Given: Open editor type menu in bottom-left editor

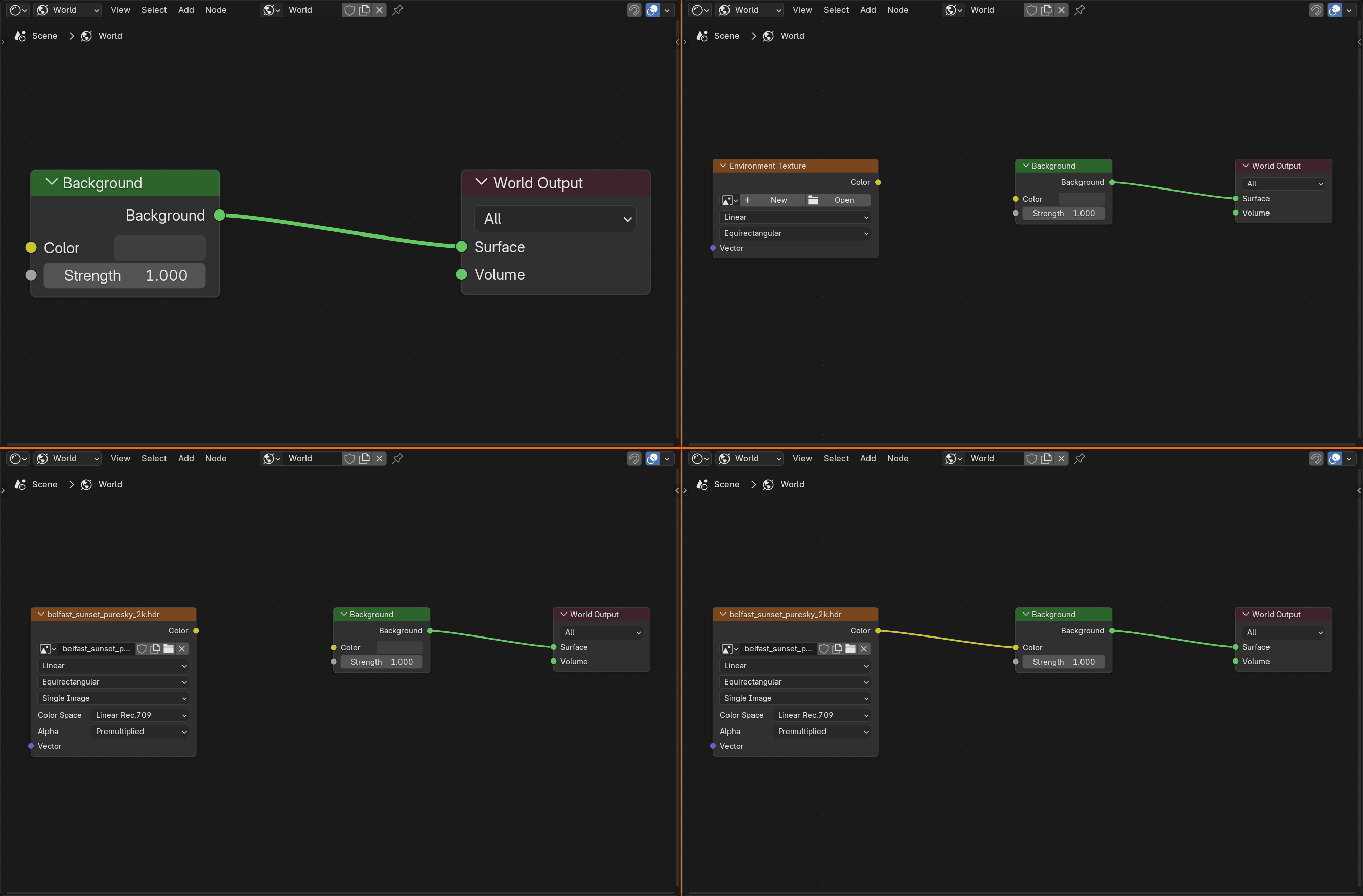Looking at the screenshot, I should coord(18,458).
